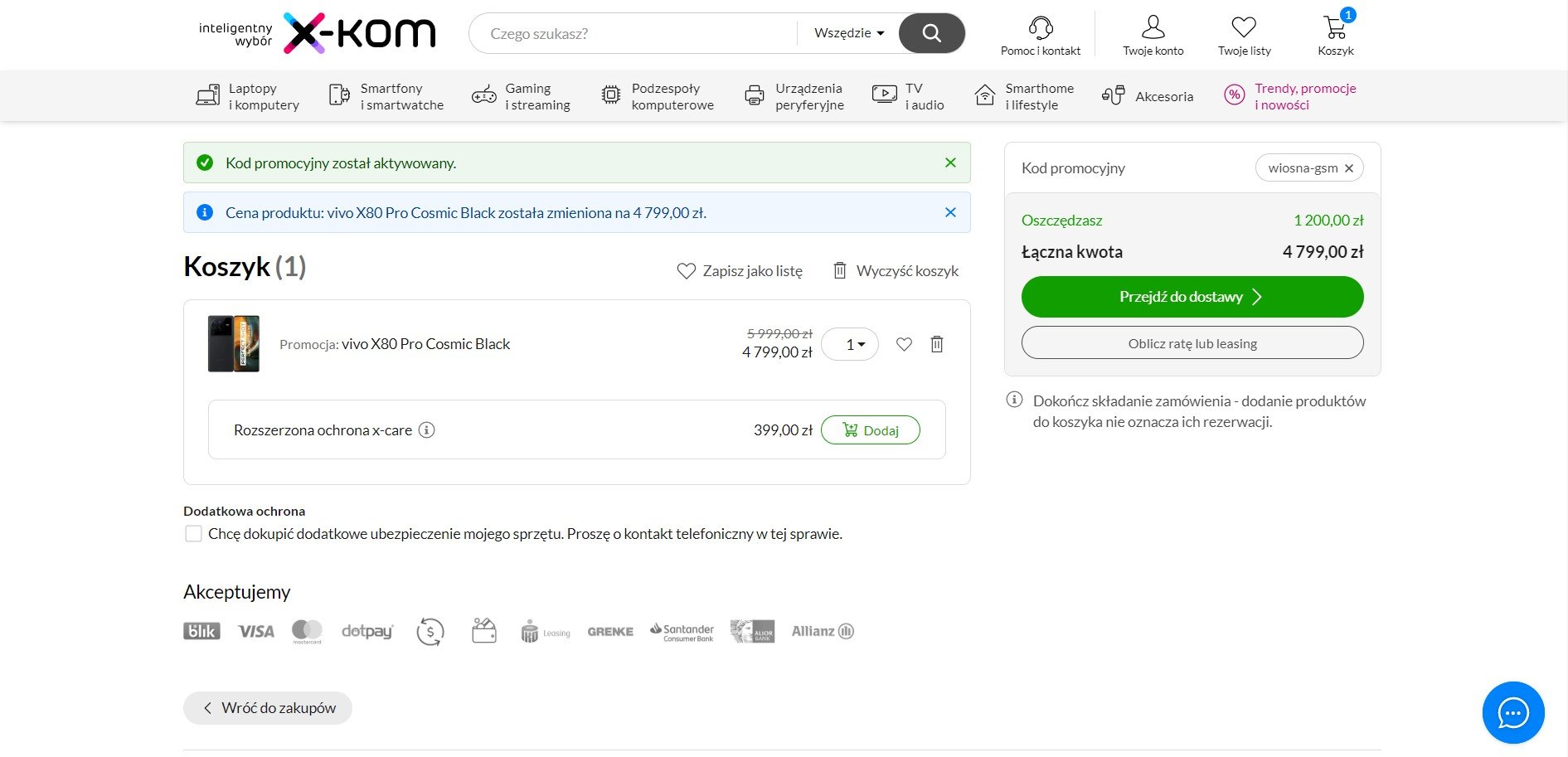Remove the wiosna-gsm promo code

[1349, 168]
